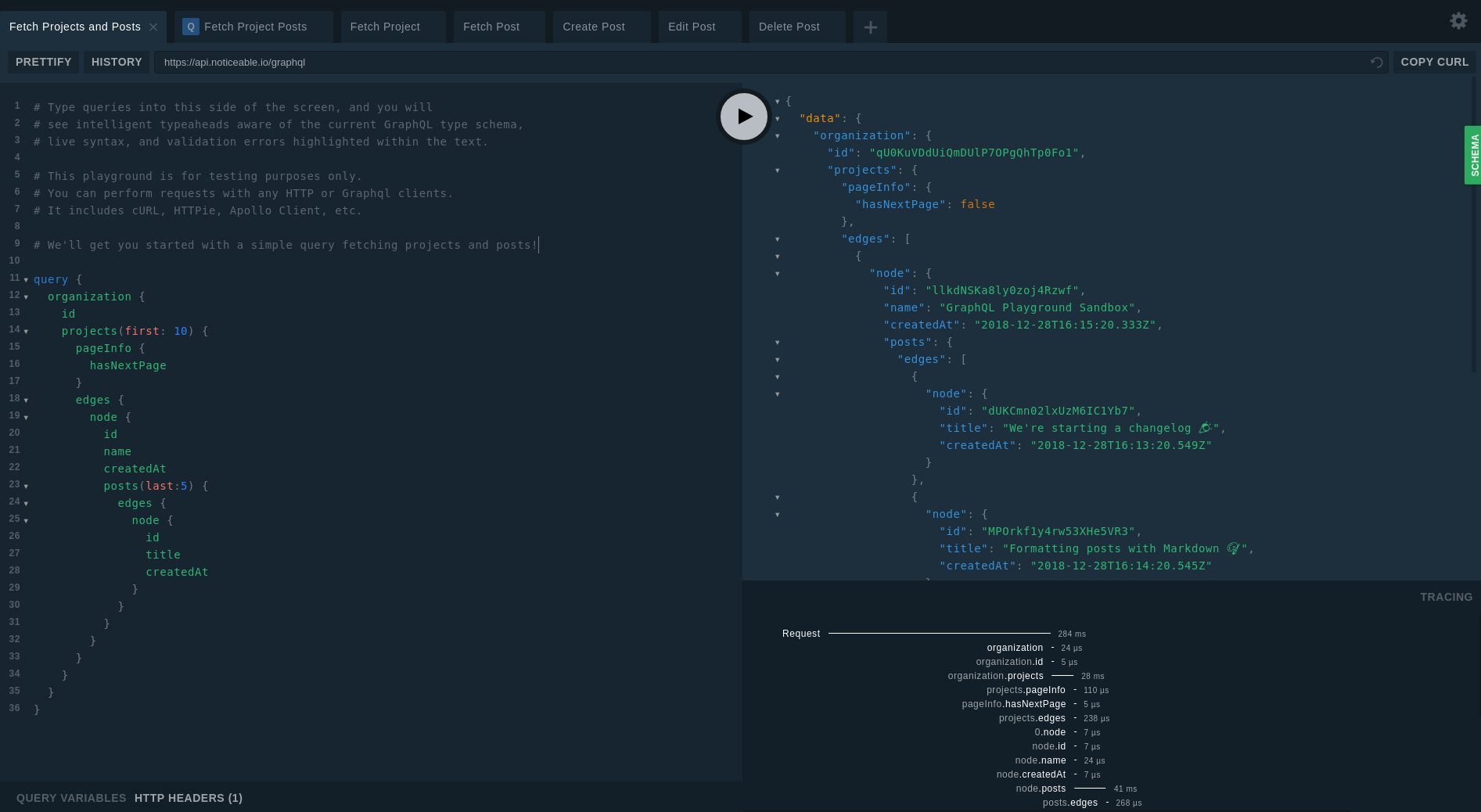Click the reload schema icon in URL bar

click(1376, 63)
